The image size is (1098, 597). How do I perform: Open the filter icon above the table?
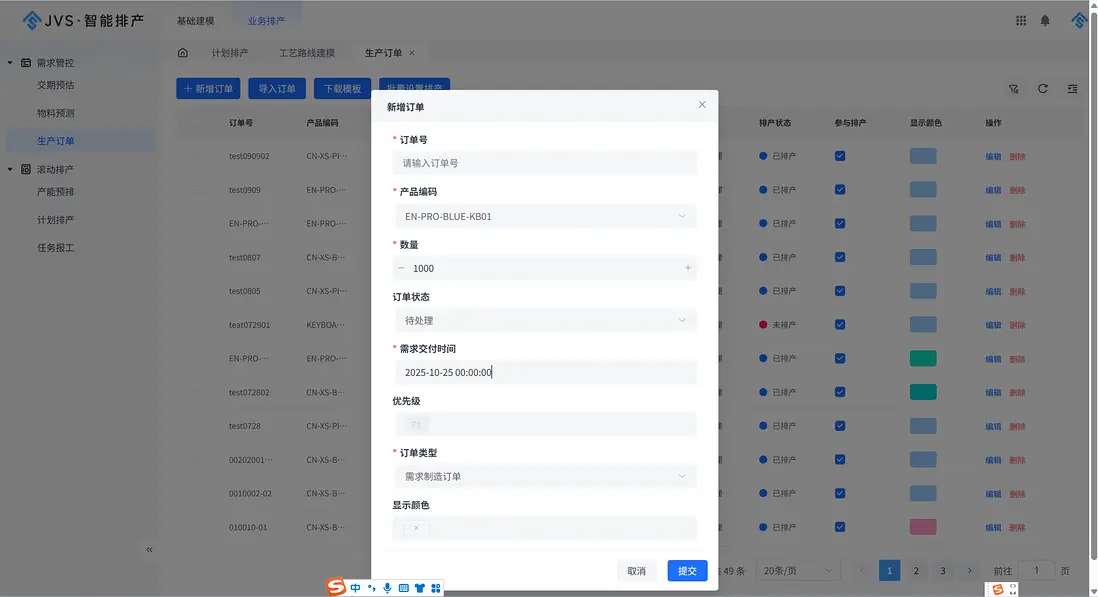[x=1014, y=89]
